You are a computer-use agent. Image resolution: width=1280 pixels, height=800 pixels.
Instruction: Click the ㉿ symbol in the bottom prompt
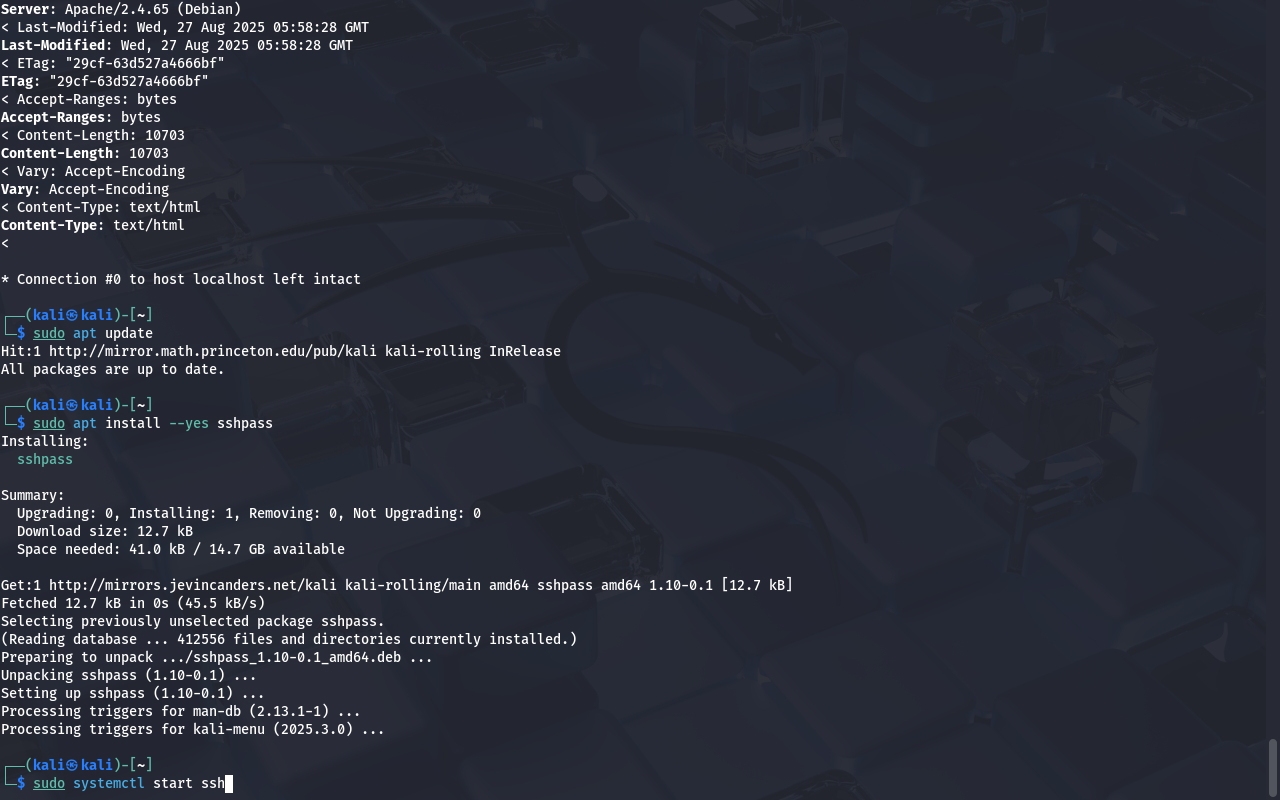click(x=72, y=765)
